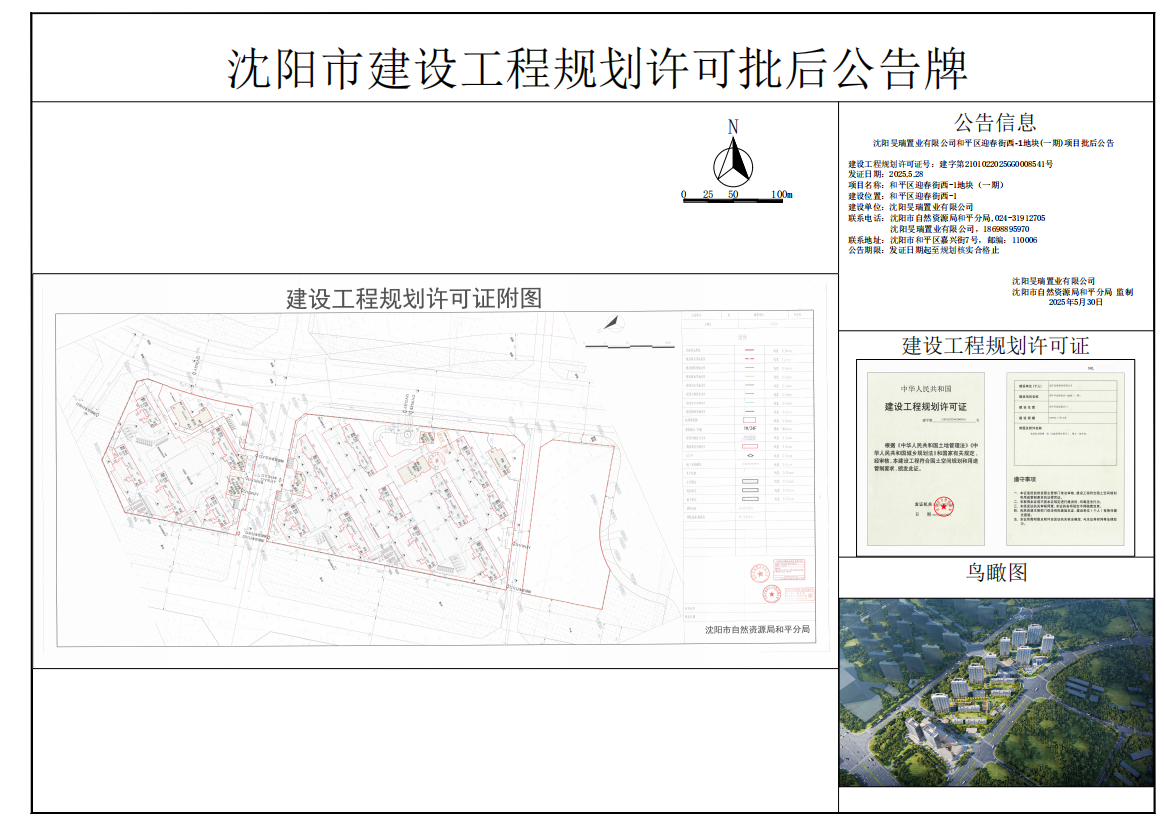
Task: Click the legend table in the site plan
Action: (x=744, y=420)
